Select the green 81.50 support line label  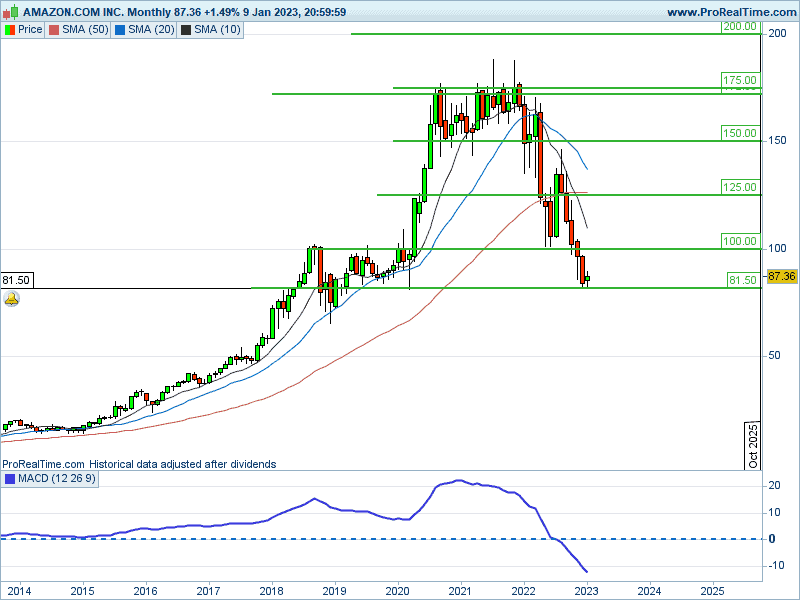coord(743,281)
